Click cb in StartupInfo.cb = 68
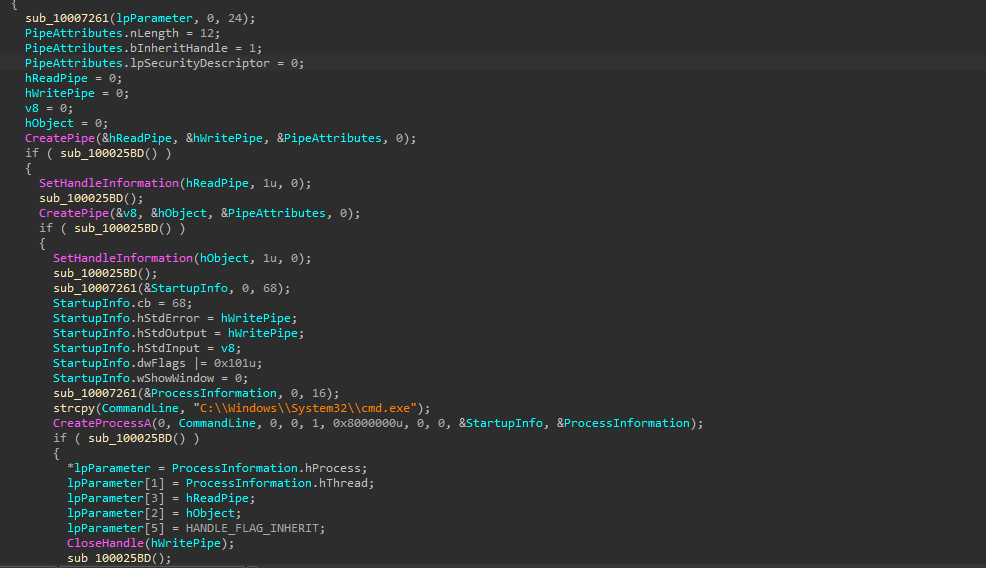Viewport: 986px width, 568px height. [x=144, y=303]
